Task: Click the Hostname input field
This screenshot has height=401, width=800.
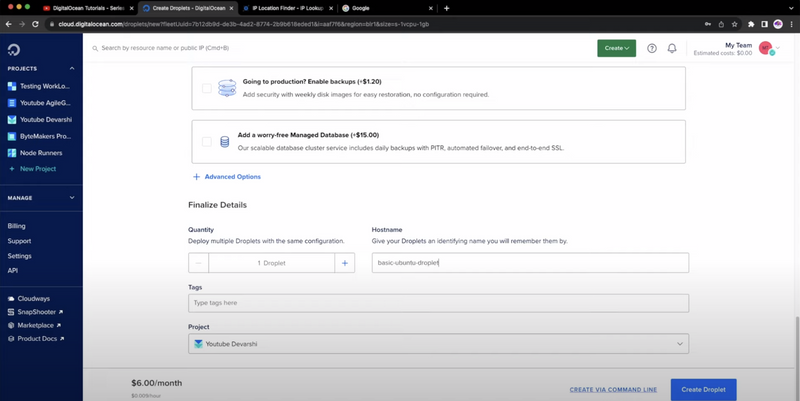Action: (530, 263)
